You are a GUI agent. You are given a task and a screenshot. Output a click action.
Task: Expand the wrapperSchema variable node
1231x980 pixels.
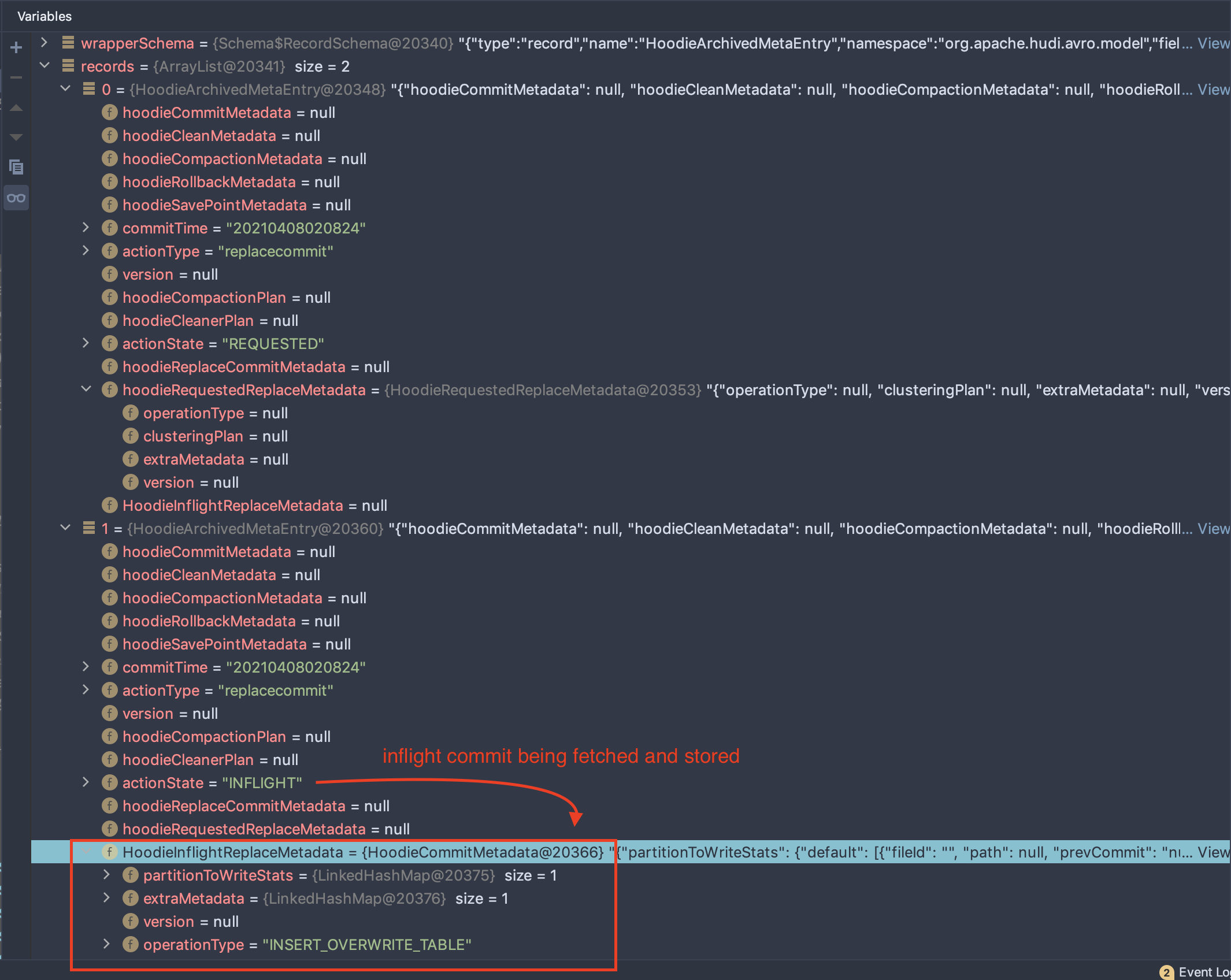44,43
